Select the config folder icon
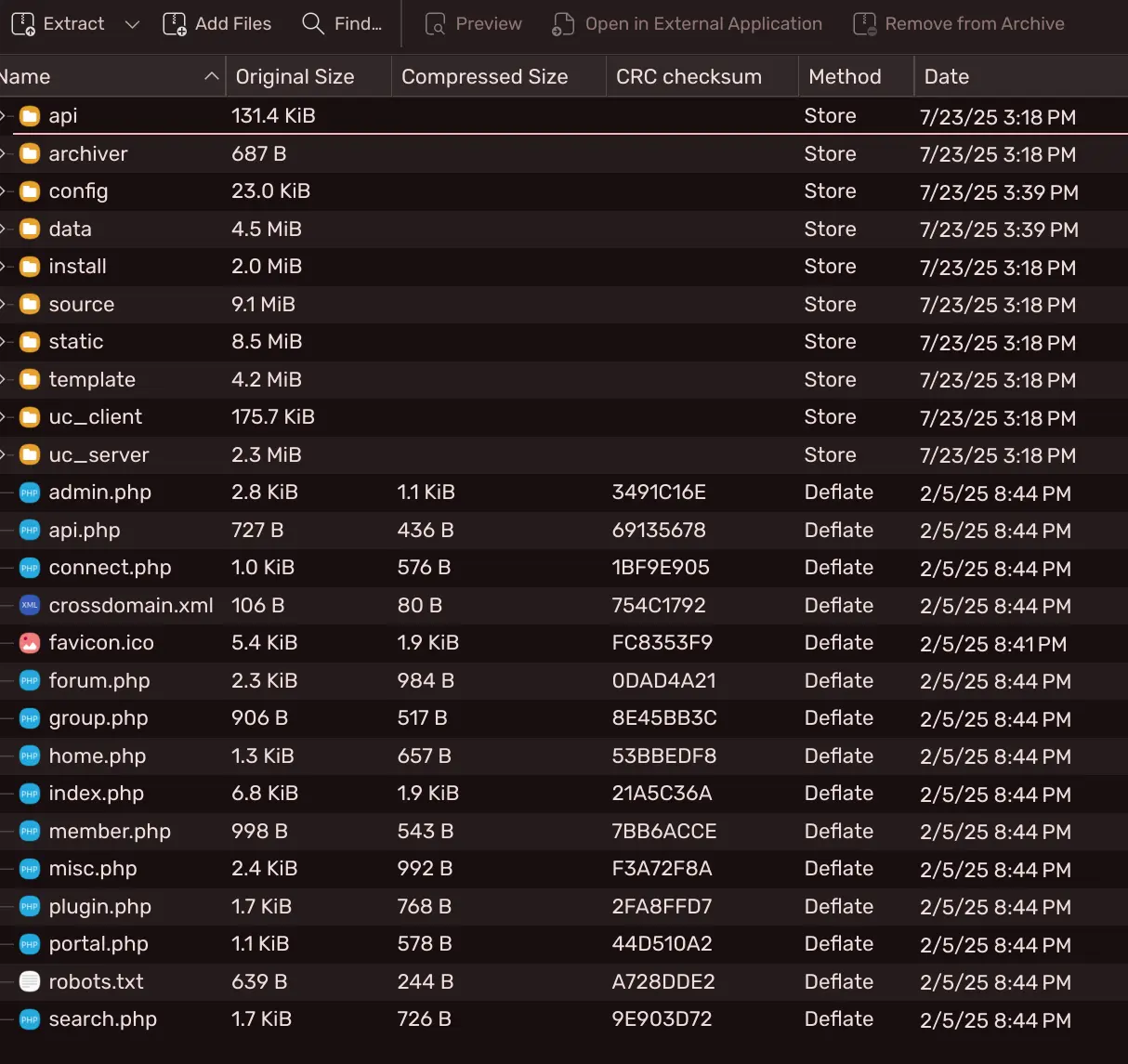 (30, 191)
